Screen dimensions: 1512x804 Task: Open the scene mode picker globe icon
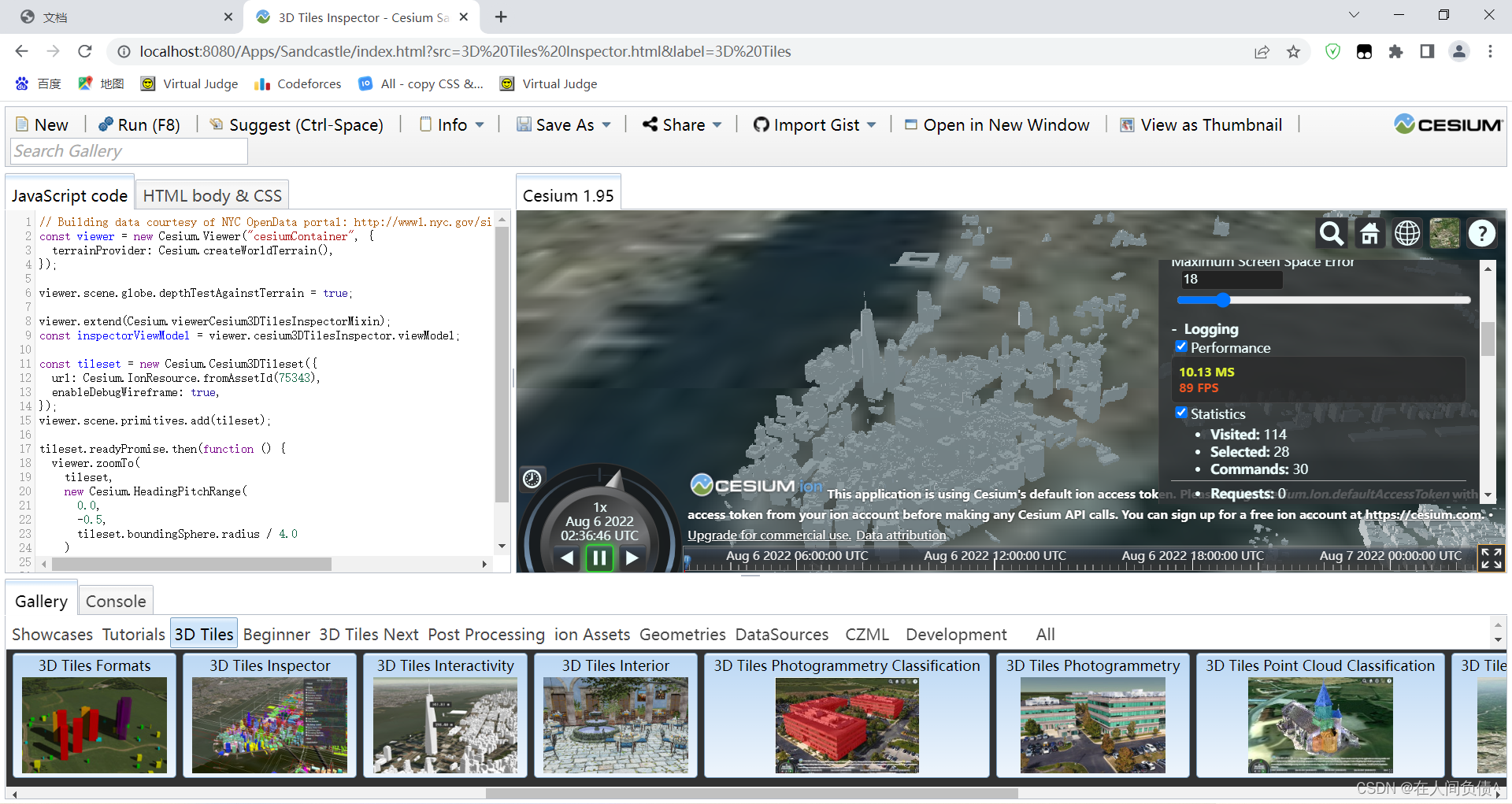point(1407,233)
